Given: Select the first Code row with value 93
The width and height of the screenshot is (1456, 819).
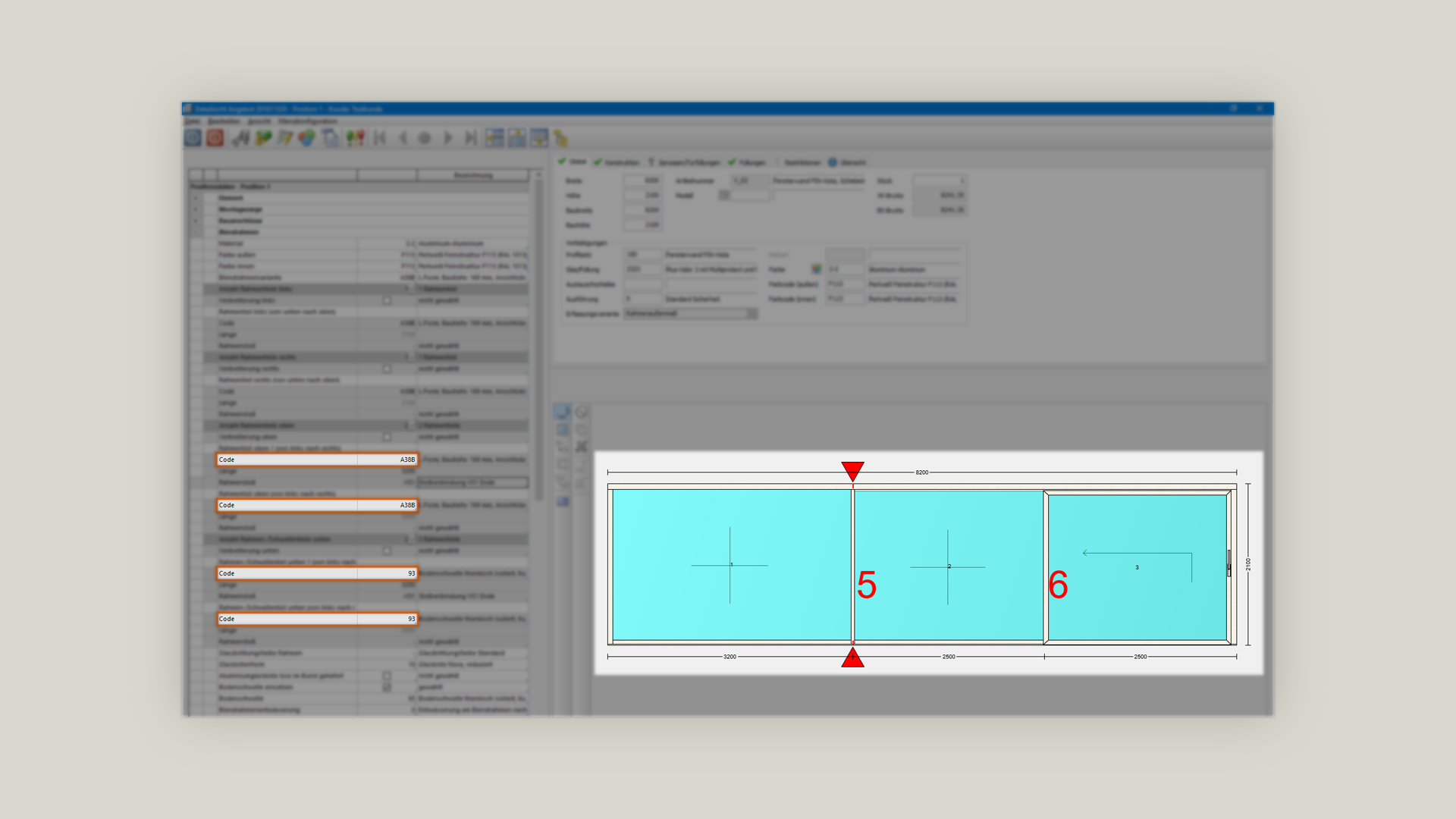Looking at the screenshot, I should point(317,573).
